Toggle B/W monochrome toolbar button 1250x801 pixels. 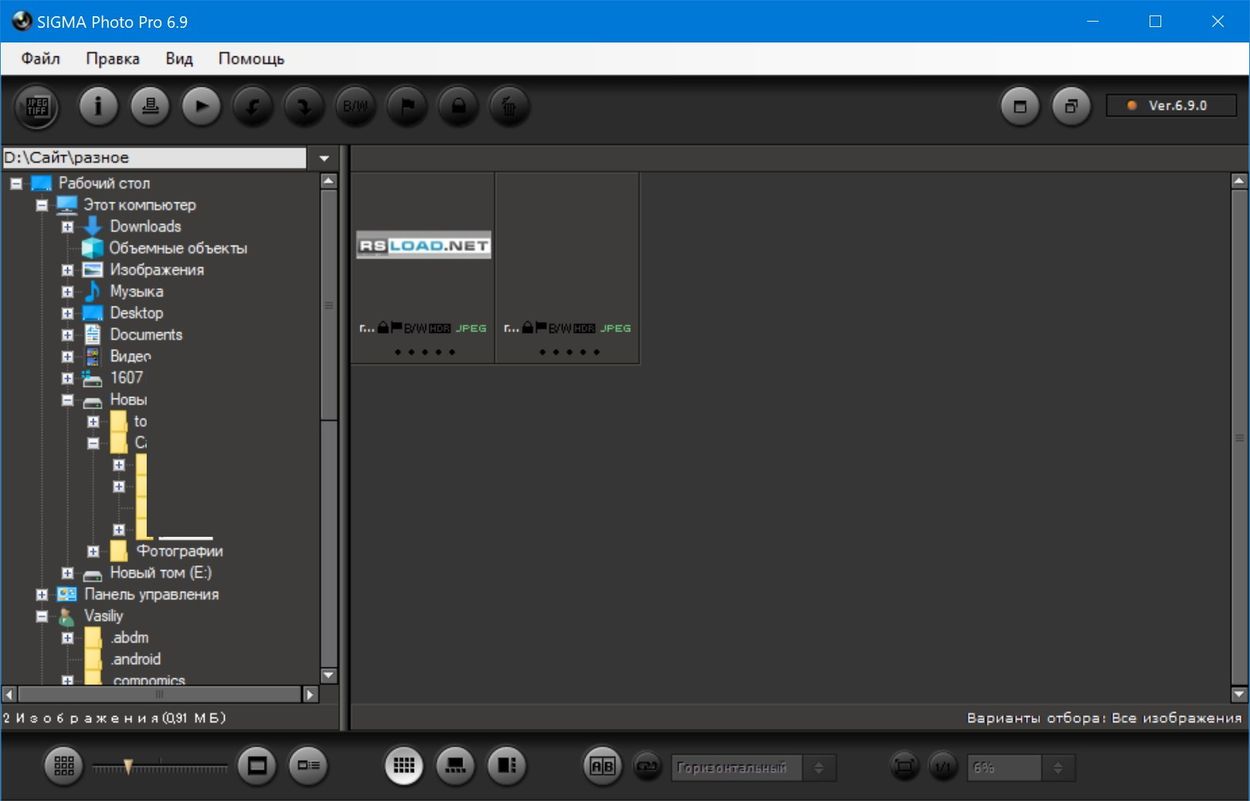(x=355, y=106)
